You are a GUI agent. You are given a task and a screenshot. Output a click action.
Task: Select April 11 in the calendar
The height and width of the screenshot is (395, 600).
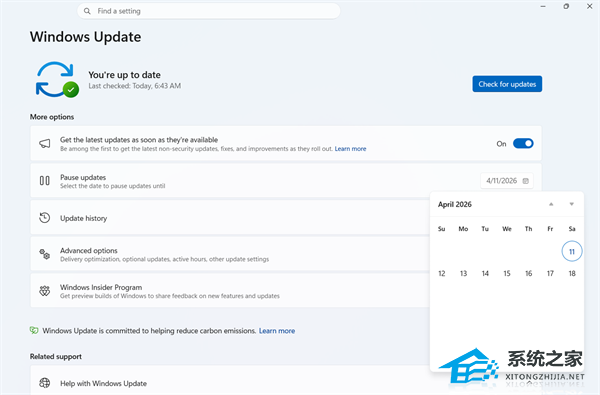click(x=572, y=251)
